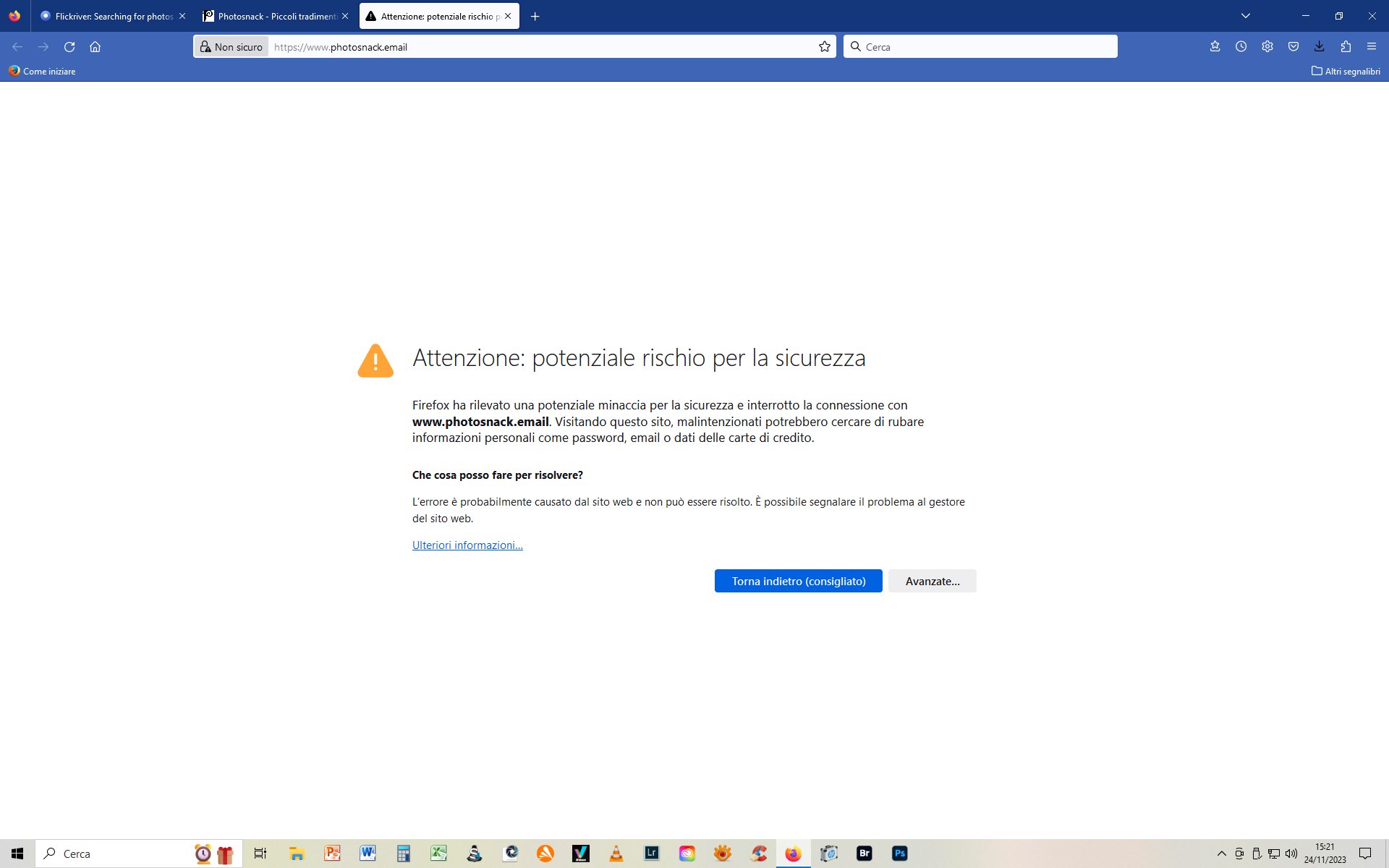
Task: Open File Explorer from taskbar
Action: (x=297, y=854)
